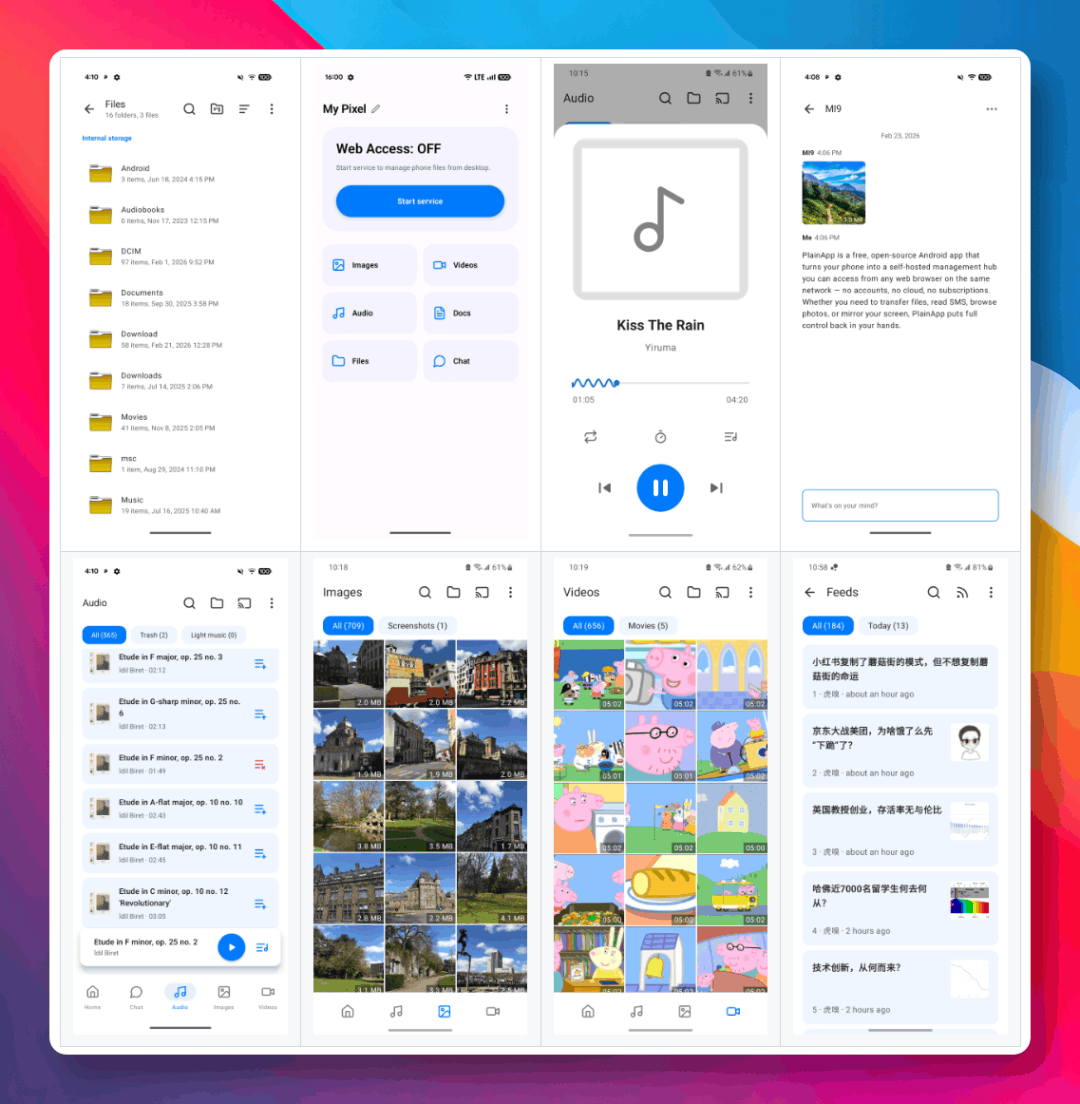The image size is (1080, 1104).
Task: Open the horizontal dots menu in MI9 chat
Action: (x=991, y=109)
